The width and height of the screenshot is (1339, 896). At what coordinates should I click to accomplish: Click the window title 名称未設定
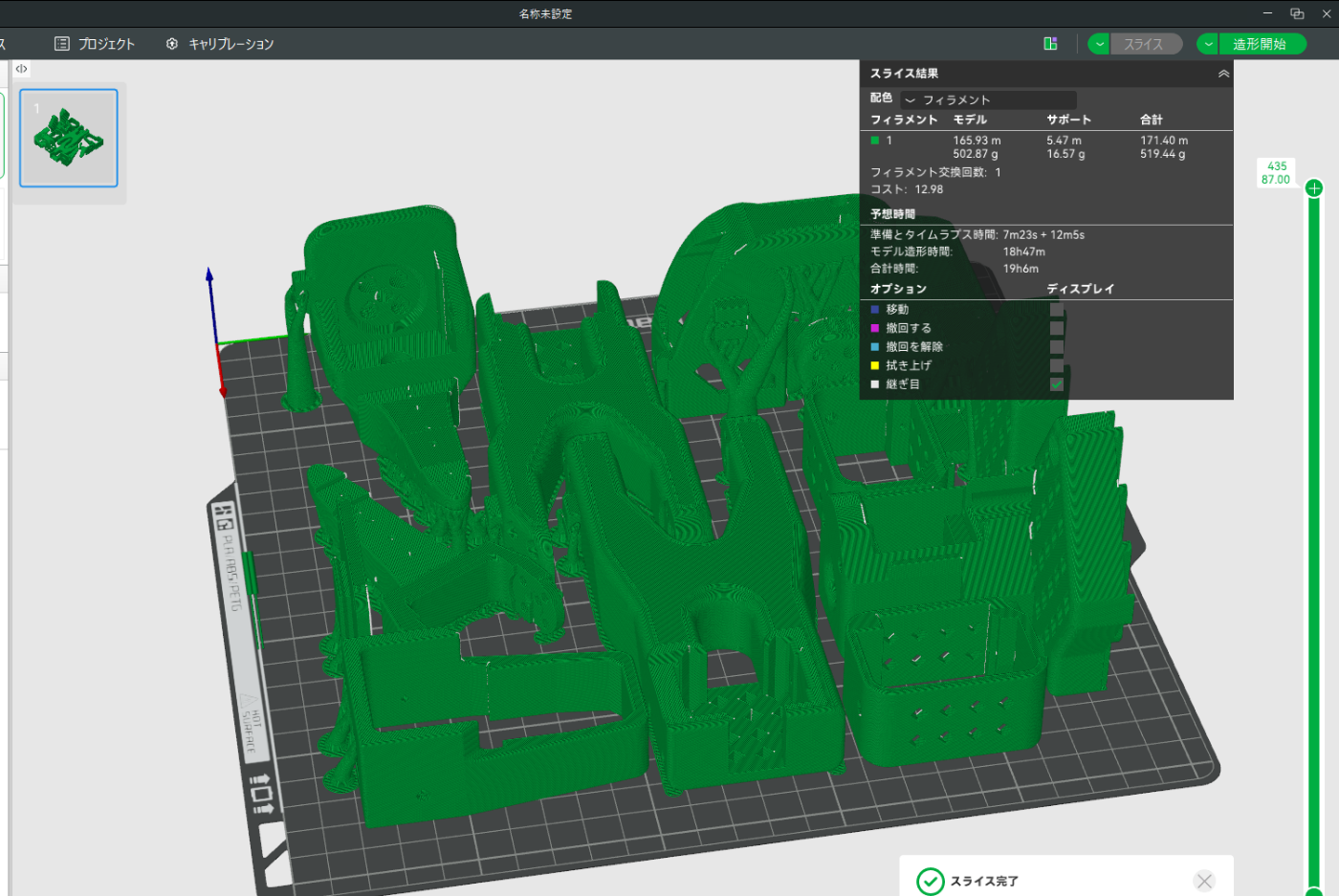546,13
